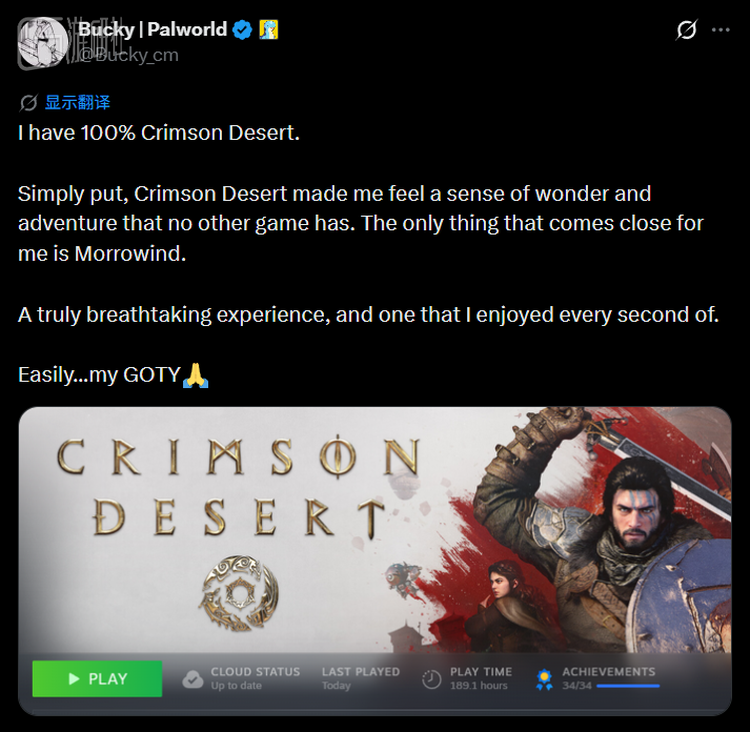Click the blue verified checkmark badge

pyautogui.click(x=242, y=30)
